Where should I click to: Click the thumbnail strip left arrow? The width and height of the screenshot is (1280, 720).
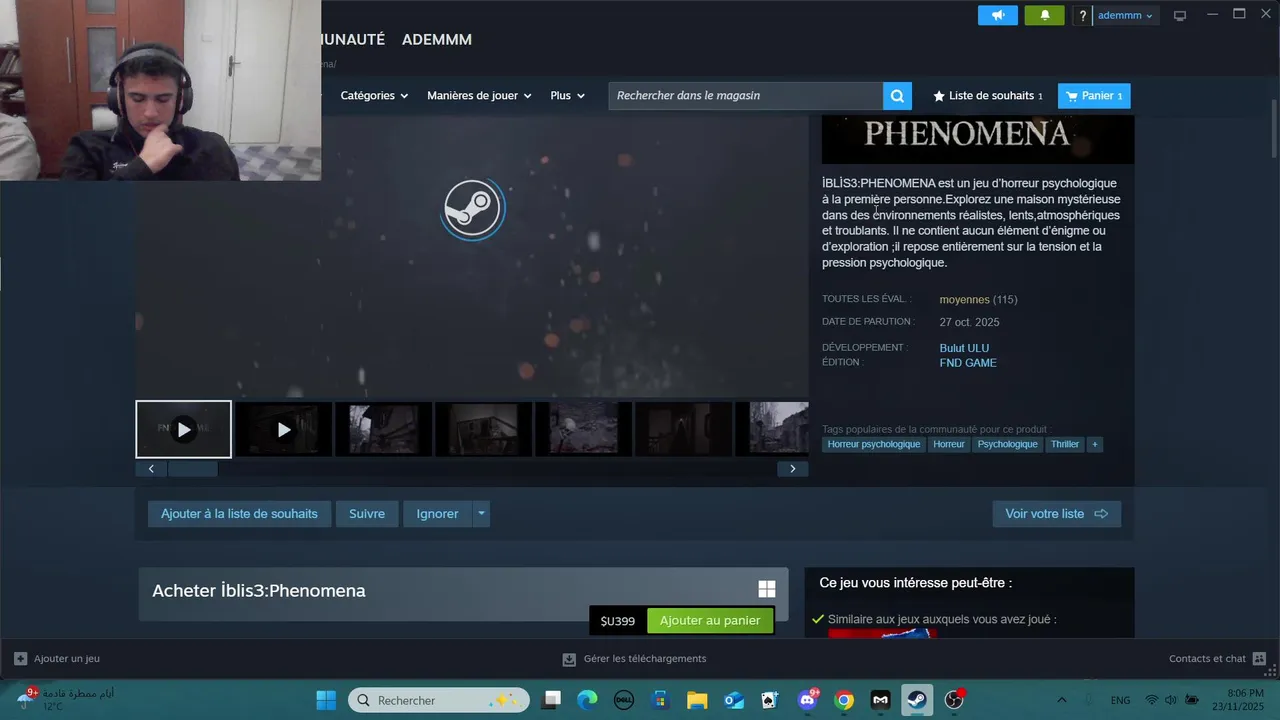(151, 469)
